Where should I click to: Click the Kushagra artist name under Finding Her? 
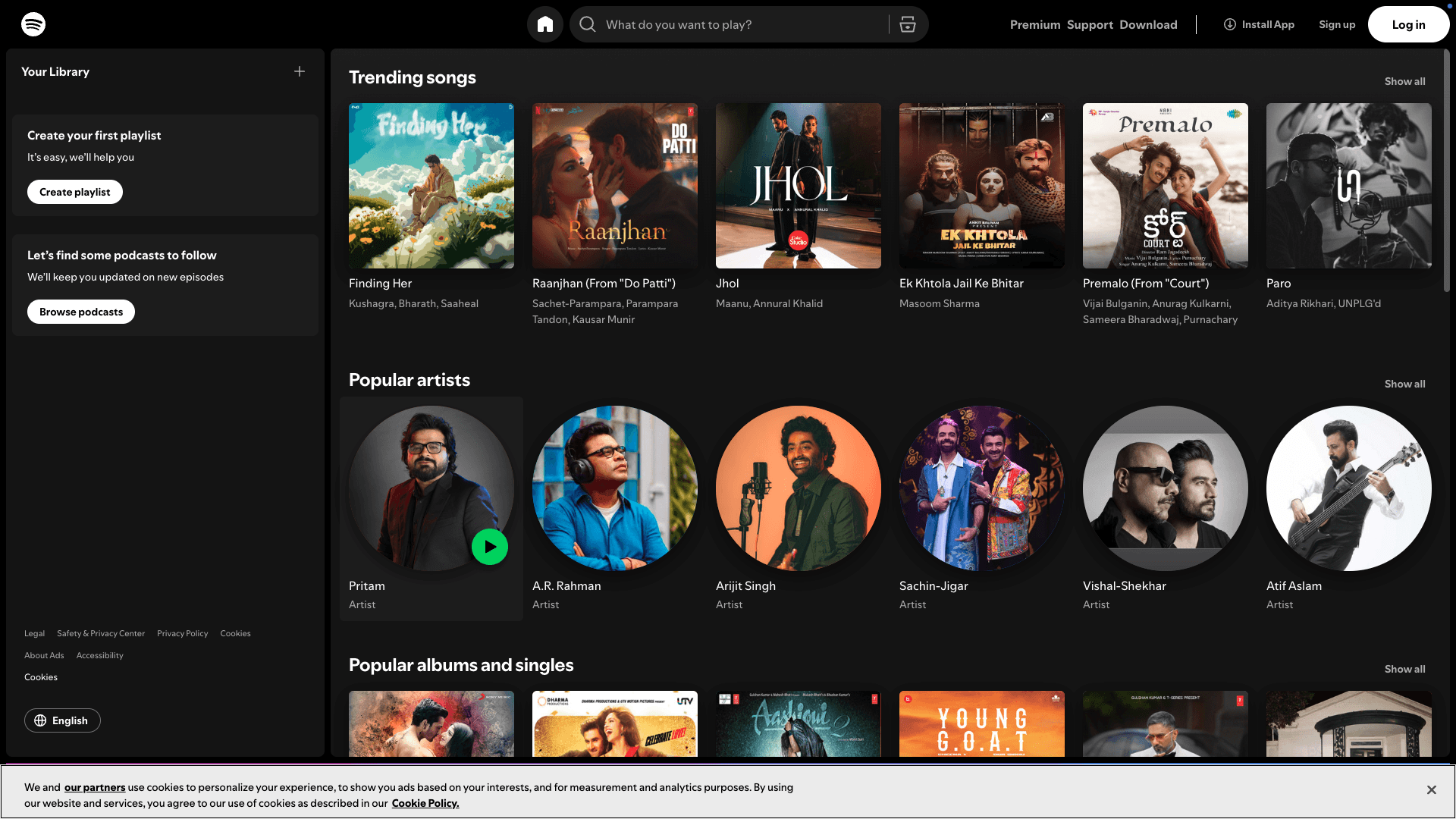coord(370,303)
